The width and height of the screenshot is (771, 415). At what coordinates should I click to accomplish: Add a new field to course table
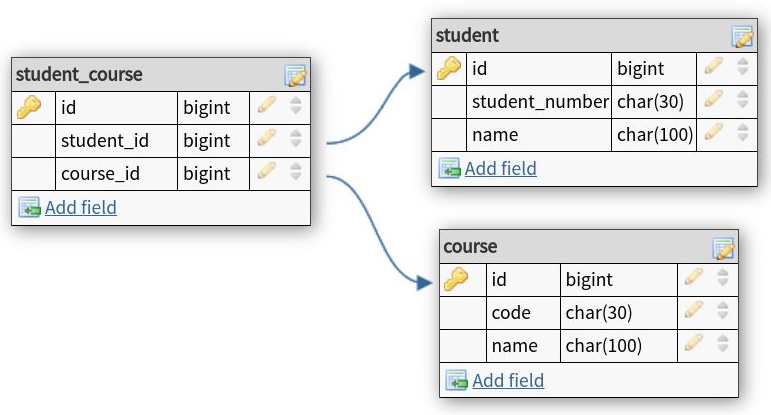pyautogui.click(x=508, y=380)
